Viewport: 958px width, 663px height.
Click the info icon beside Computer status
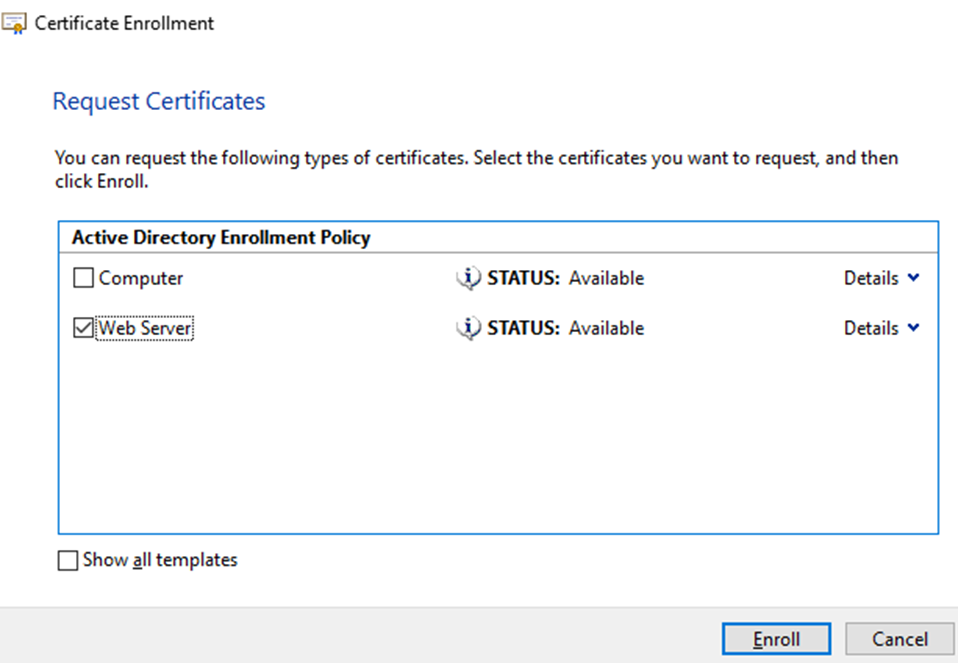(468, 279)
